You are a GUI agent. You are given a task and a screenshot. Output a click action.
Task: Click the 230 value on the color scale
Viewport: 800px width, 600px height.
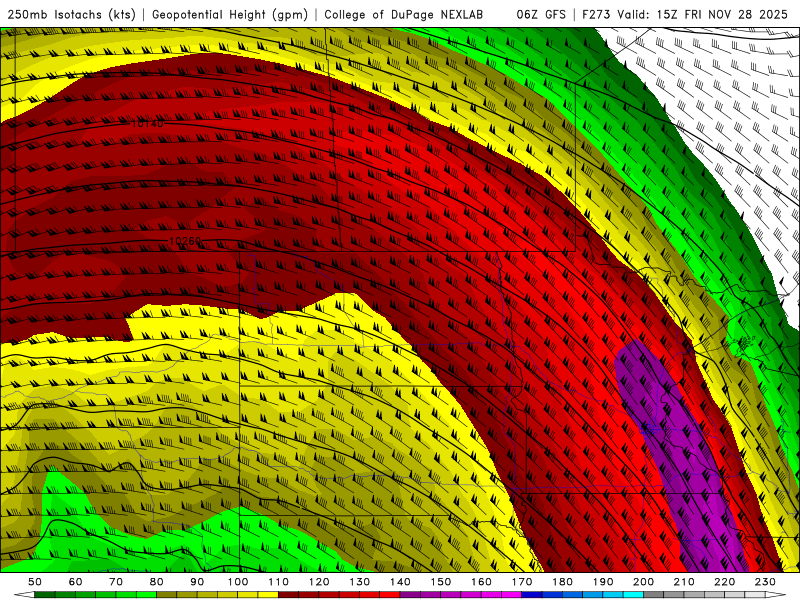tap(766, 582)
